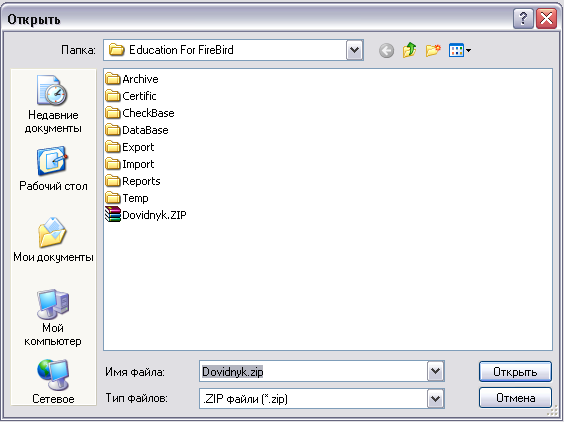Viewport: 564px width, 422px height.
Task: Open Сетевое окружение location
Action: (x=53, y=381)
